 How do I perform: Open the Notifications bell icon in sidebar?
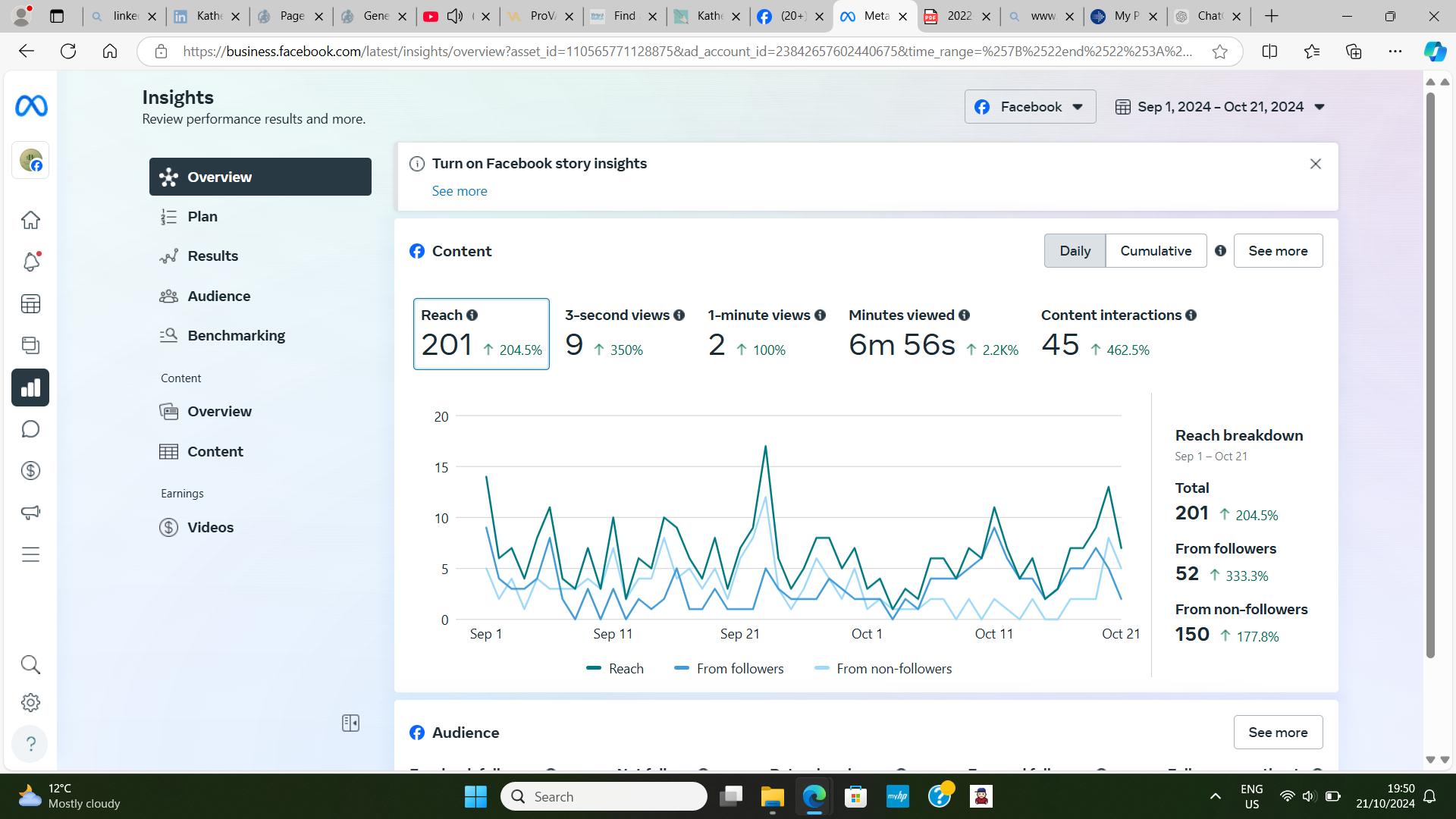point(30,262)
